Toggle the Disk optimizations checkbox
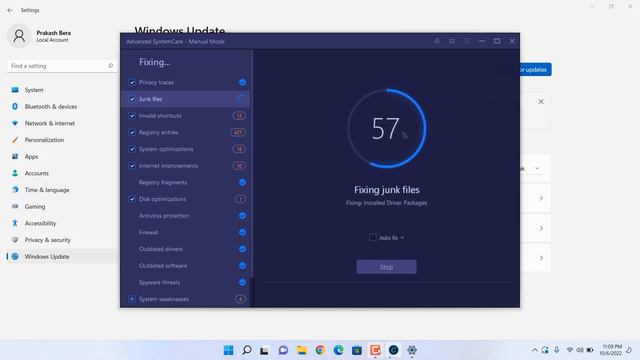The width and height of the screenshot is (640, 360). (132, 199)
